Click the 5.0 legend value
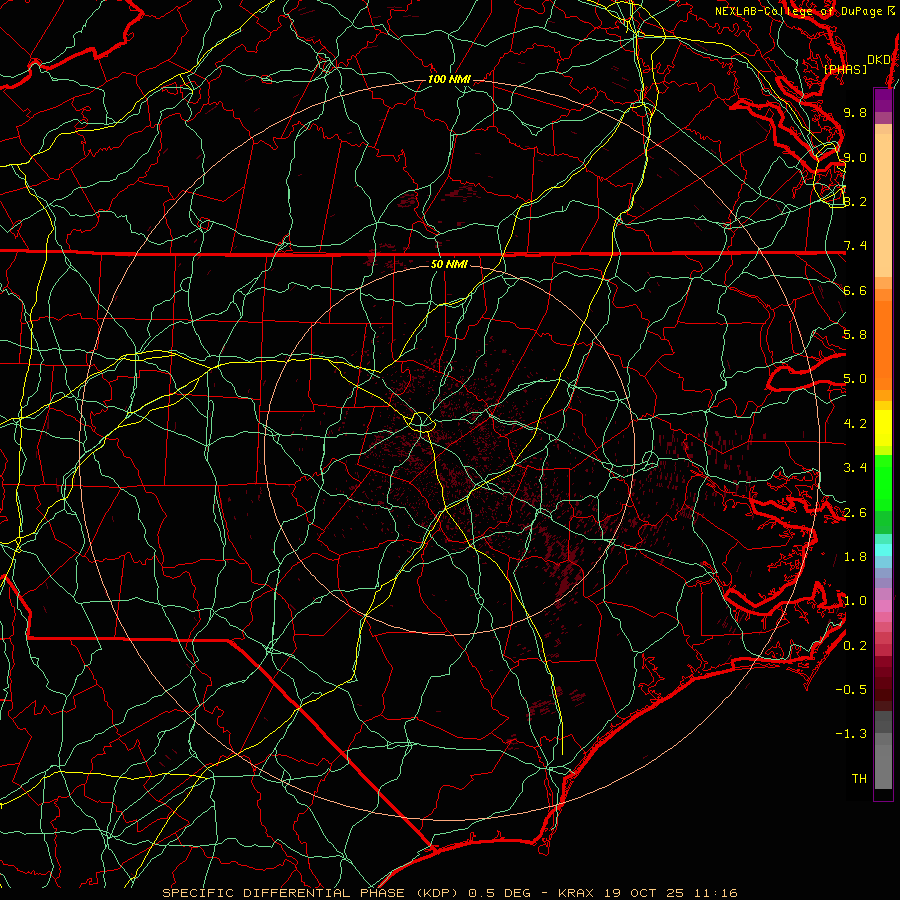900x900 pixels. click(855, 379)
